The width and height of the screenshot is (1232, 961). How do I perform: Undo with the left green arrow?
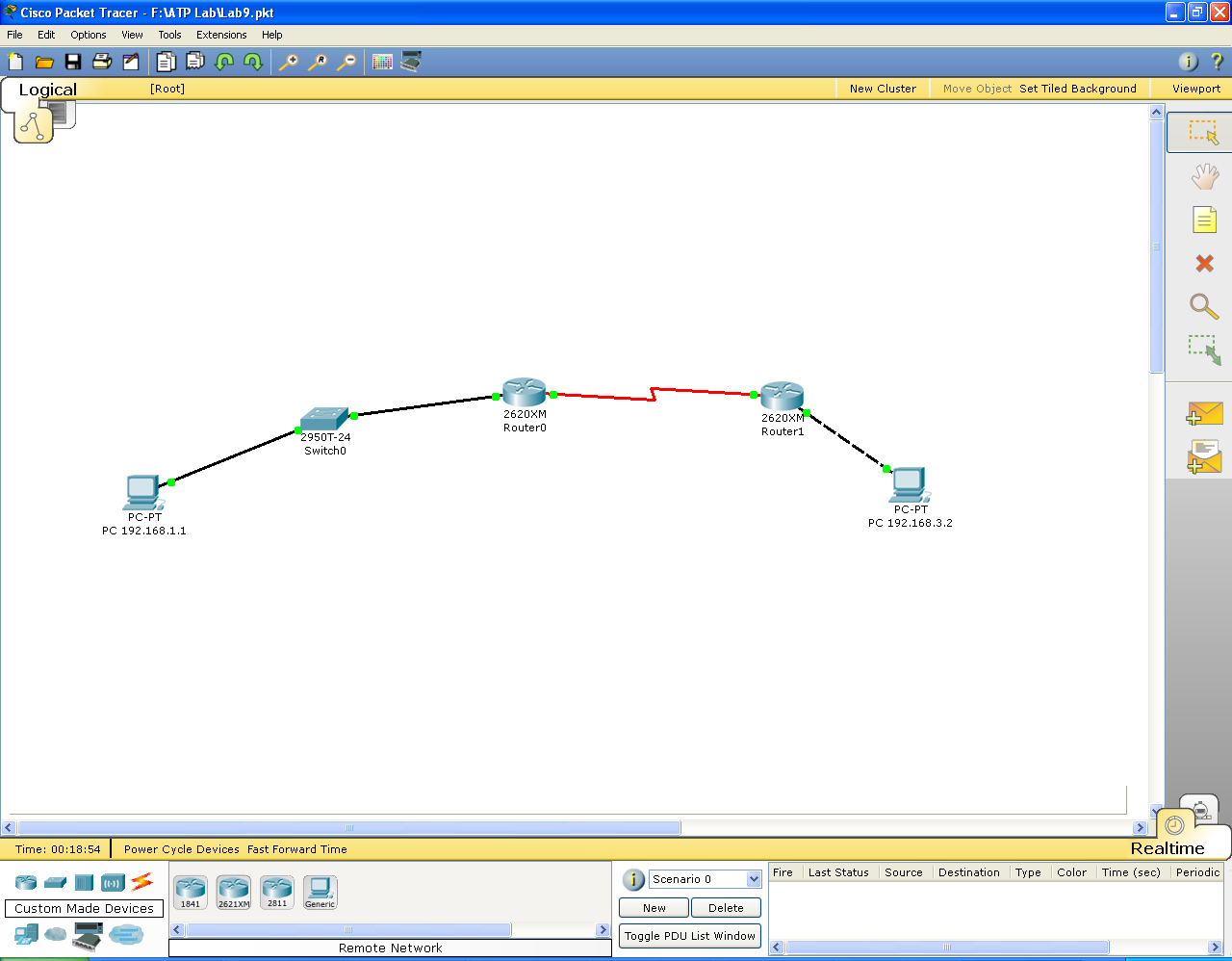pyautogui.click(x=224, y=62)
